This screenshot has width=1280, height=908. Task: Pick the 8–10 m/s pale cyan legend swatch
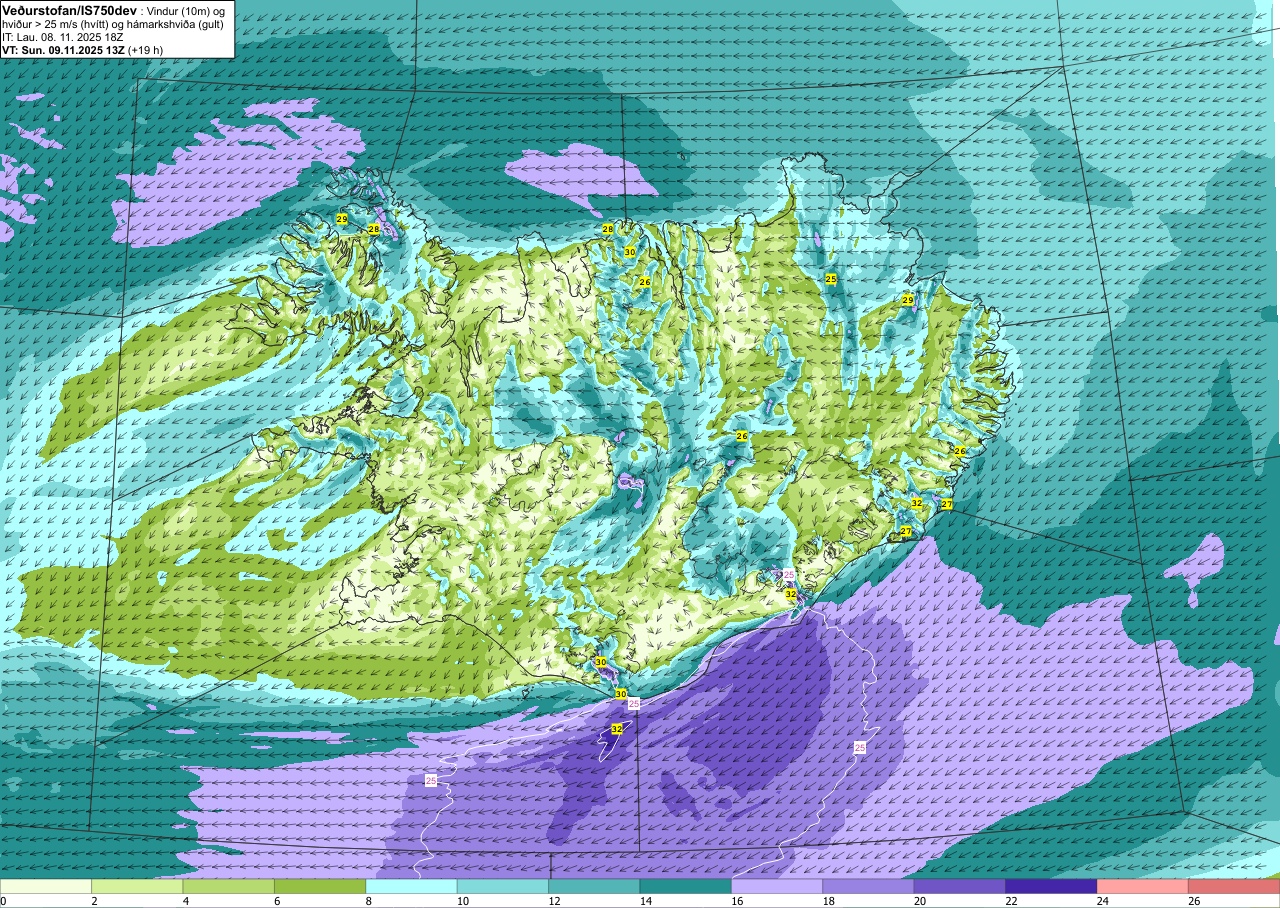(x=411, y=886)
